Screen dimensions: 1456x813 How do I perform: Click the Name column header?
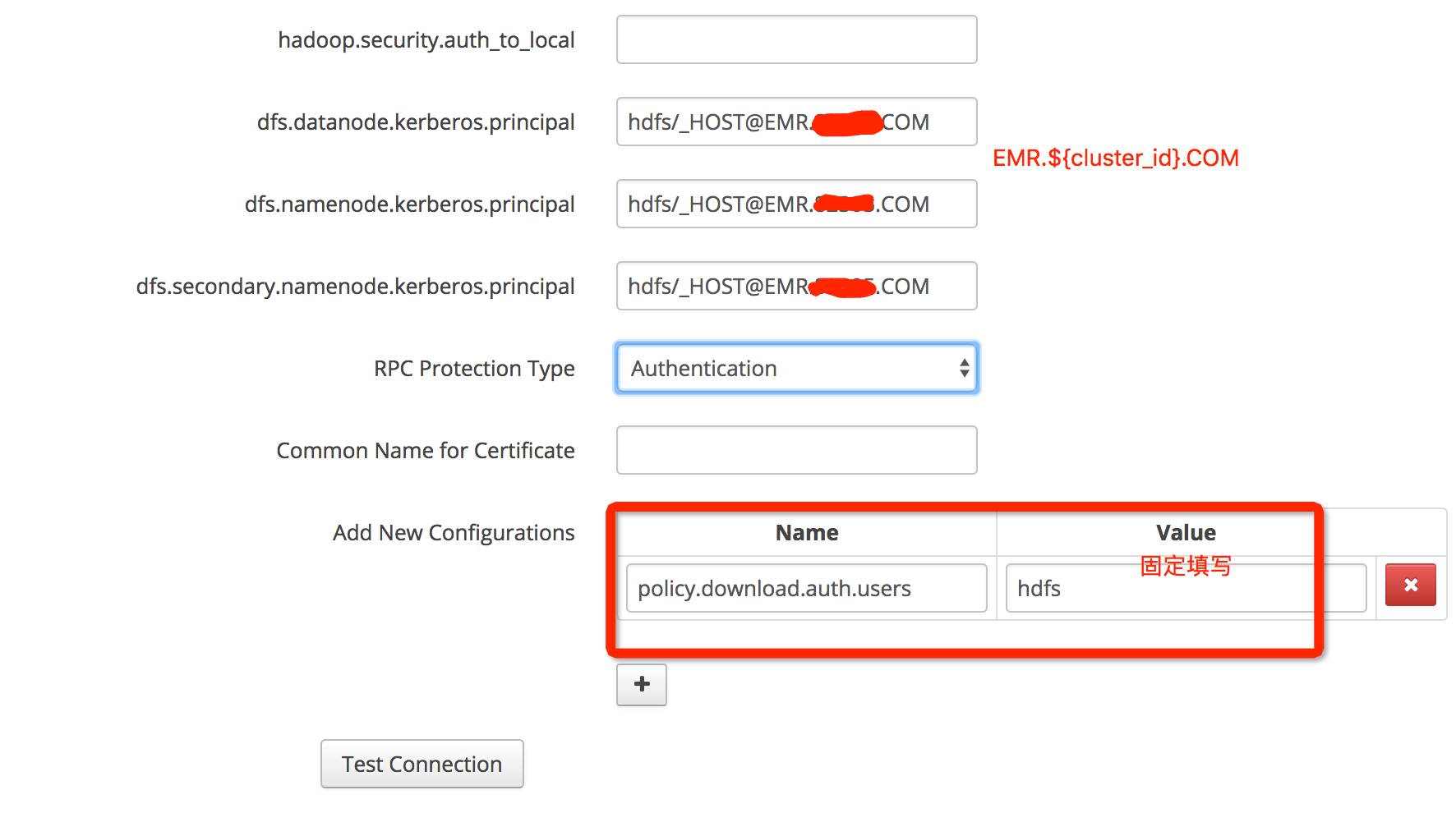click(x=807, y=533)
